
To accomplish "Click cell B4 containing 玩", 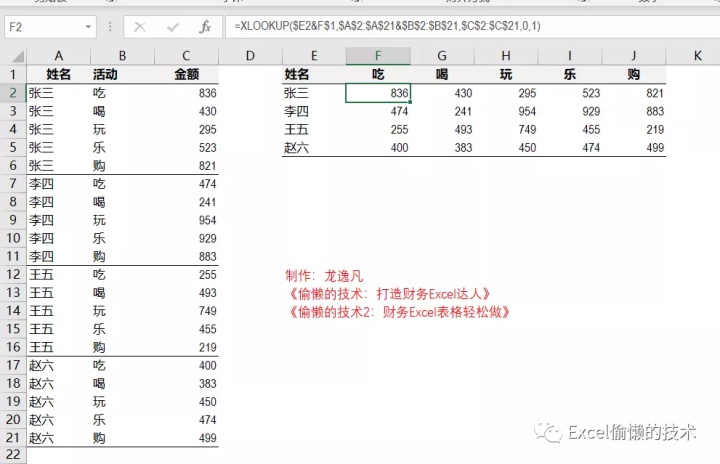I will click(x=123, y=130).
